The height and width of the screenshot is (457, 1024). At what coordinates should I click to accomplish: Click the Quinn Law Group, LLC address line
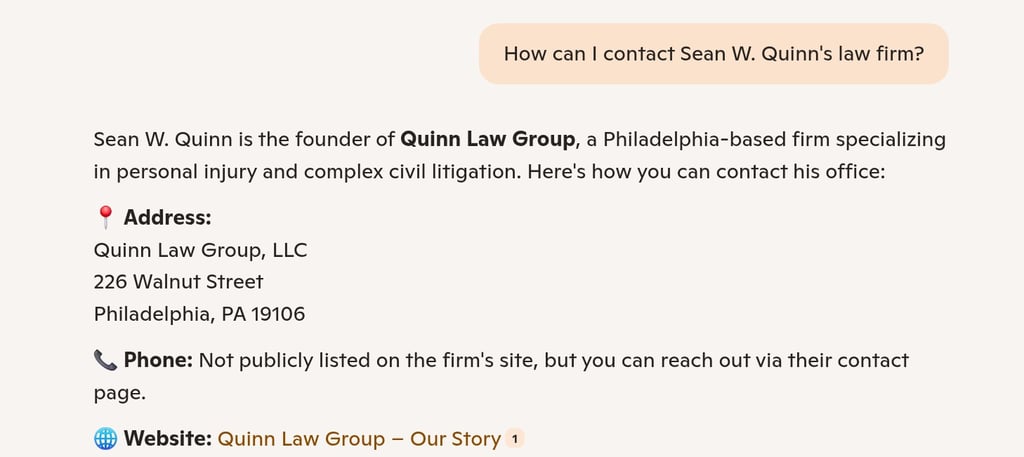(x=200, y=251)
